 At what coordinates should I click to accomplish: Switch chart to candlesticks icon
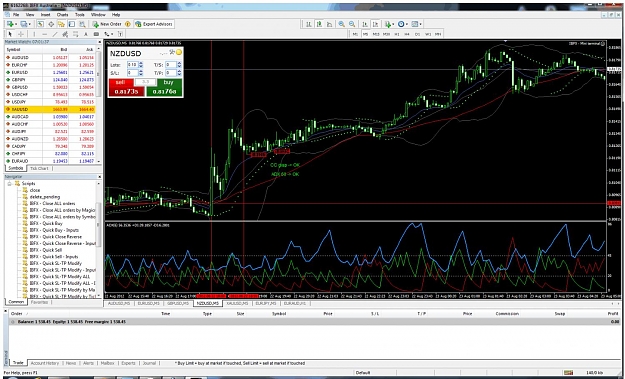click(319, 24)
